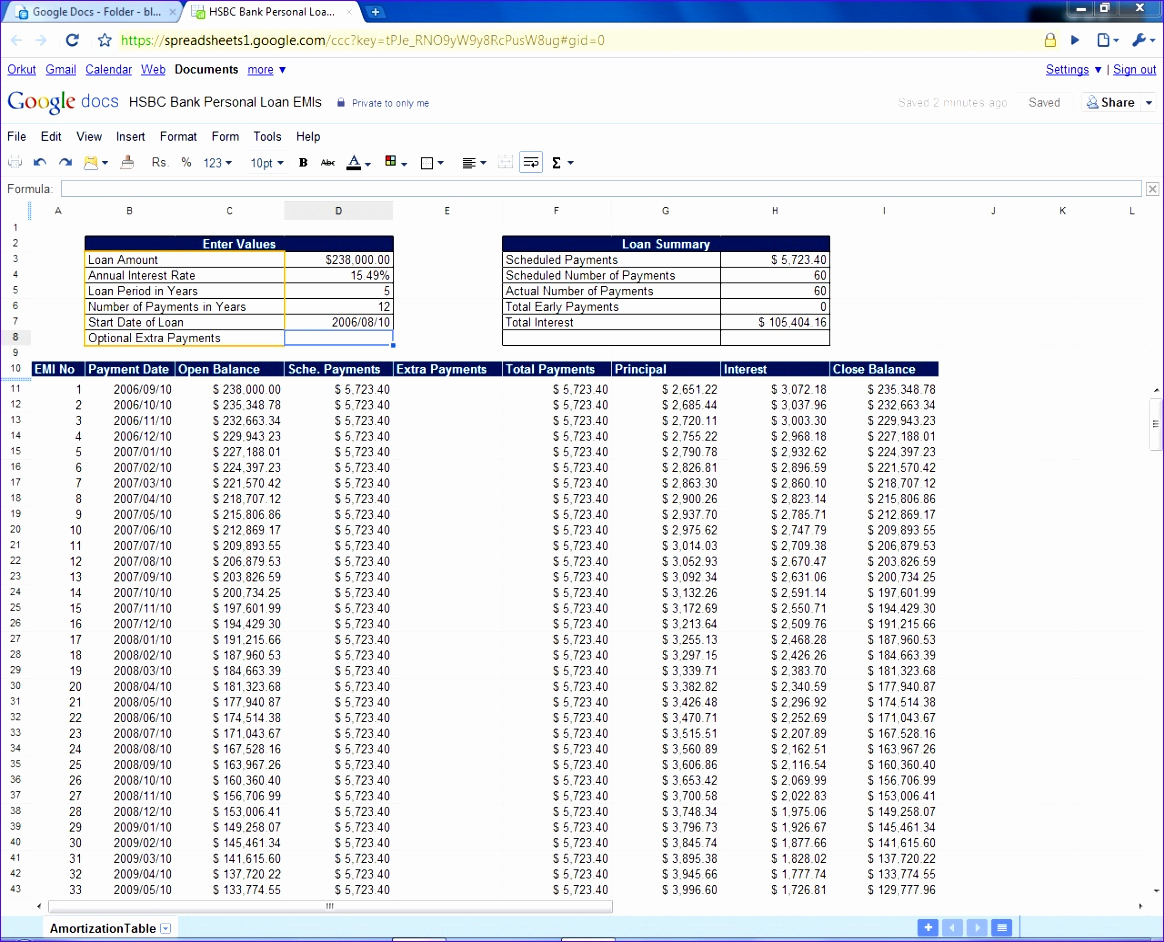The height and width of the screenshot is (942, 1164).
Task: Click the text color icon
Action: (354, 163)
